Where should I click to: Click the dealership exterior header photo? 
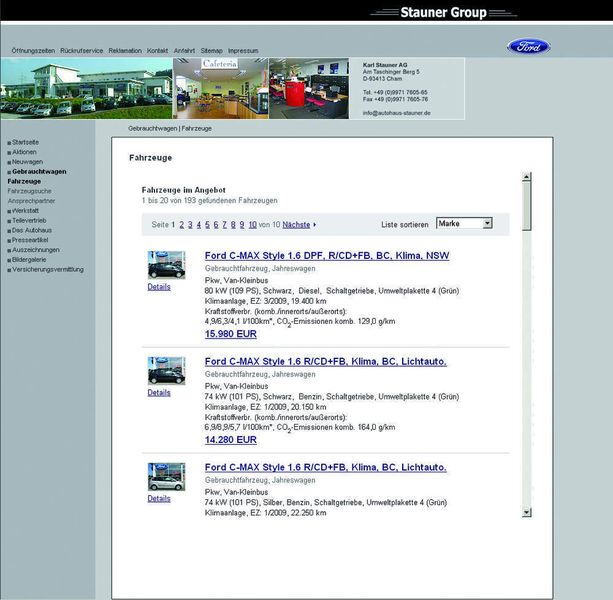(86, 88)
